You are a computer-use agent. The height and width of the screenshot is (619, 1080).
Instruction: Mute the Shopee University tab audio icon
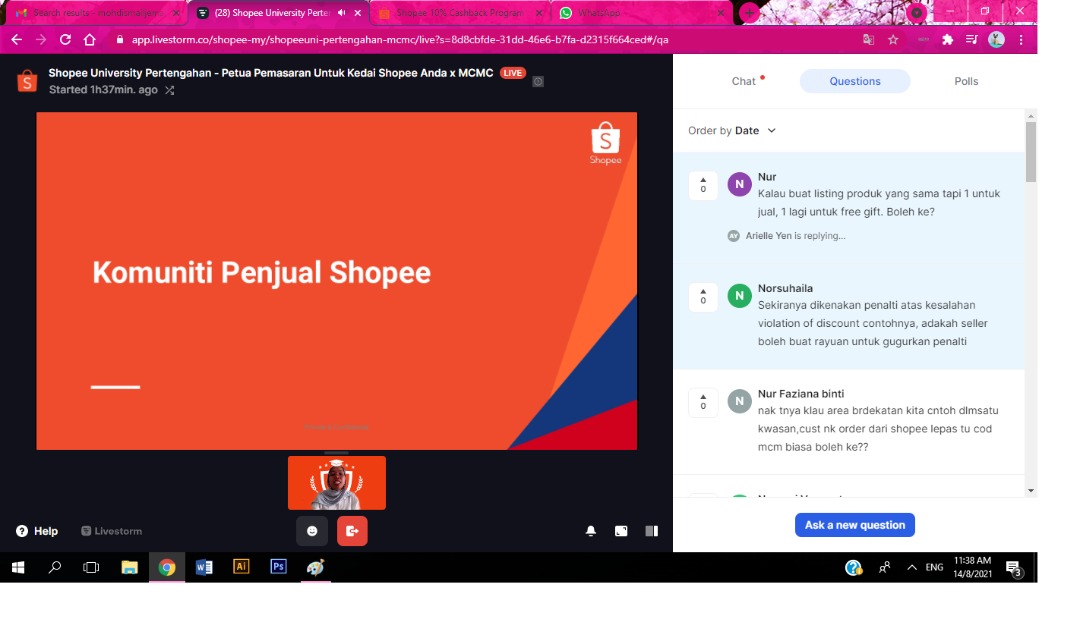tap(342, 13)
